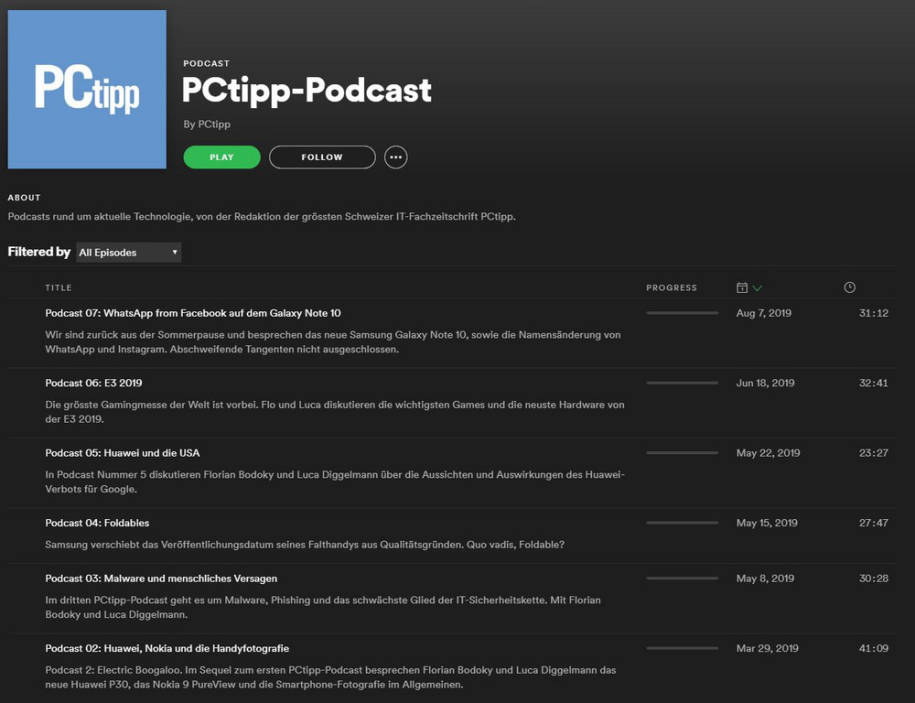The width and height of the screenshot is (915, 703).
Task: Play the PCtipp-Podcast
Action: [222, 157]
